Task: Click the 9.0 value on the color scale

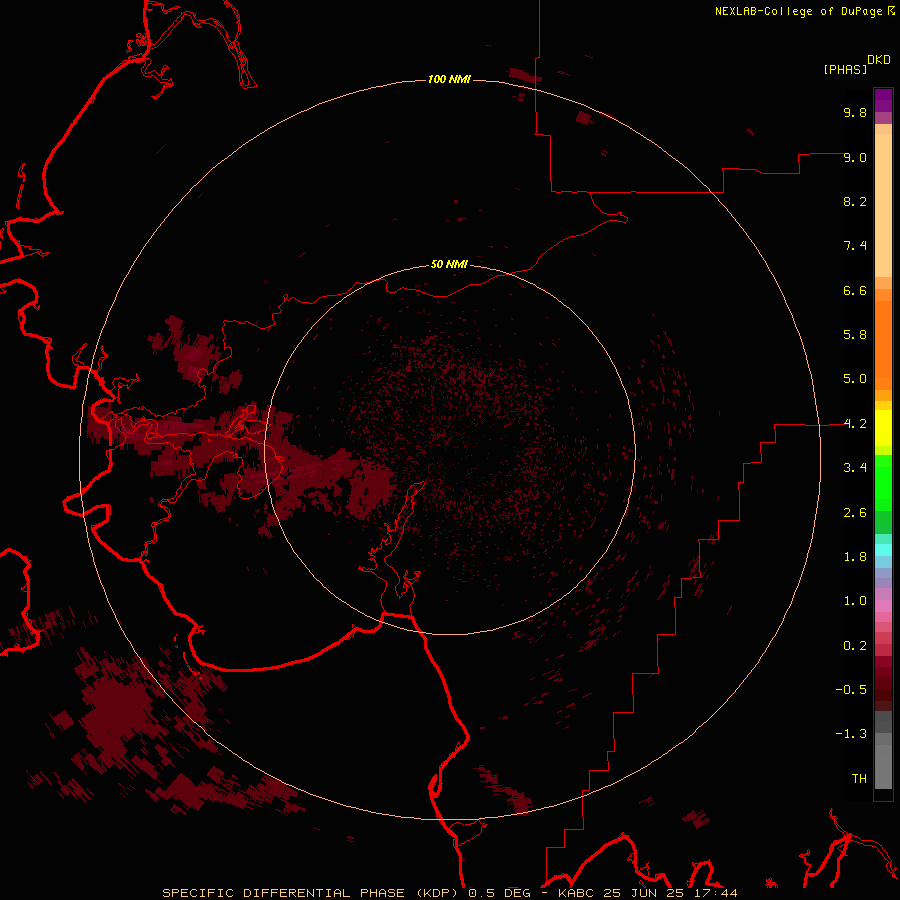Action: click(855, 157)
